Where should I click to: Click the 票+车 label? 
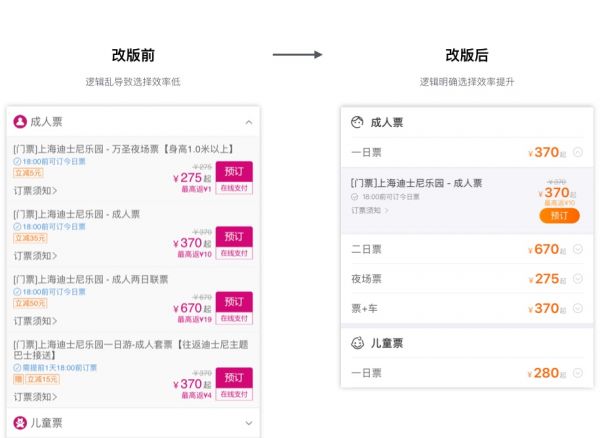tap(364, 308)
